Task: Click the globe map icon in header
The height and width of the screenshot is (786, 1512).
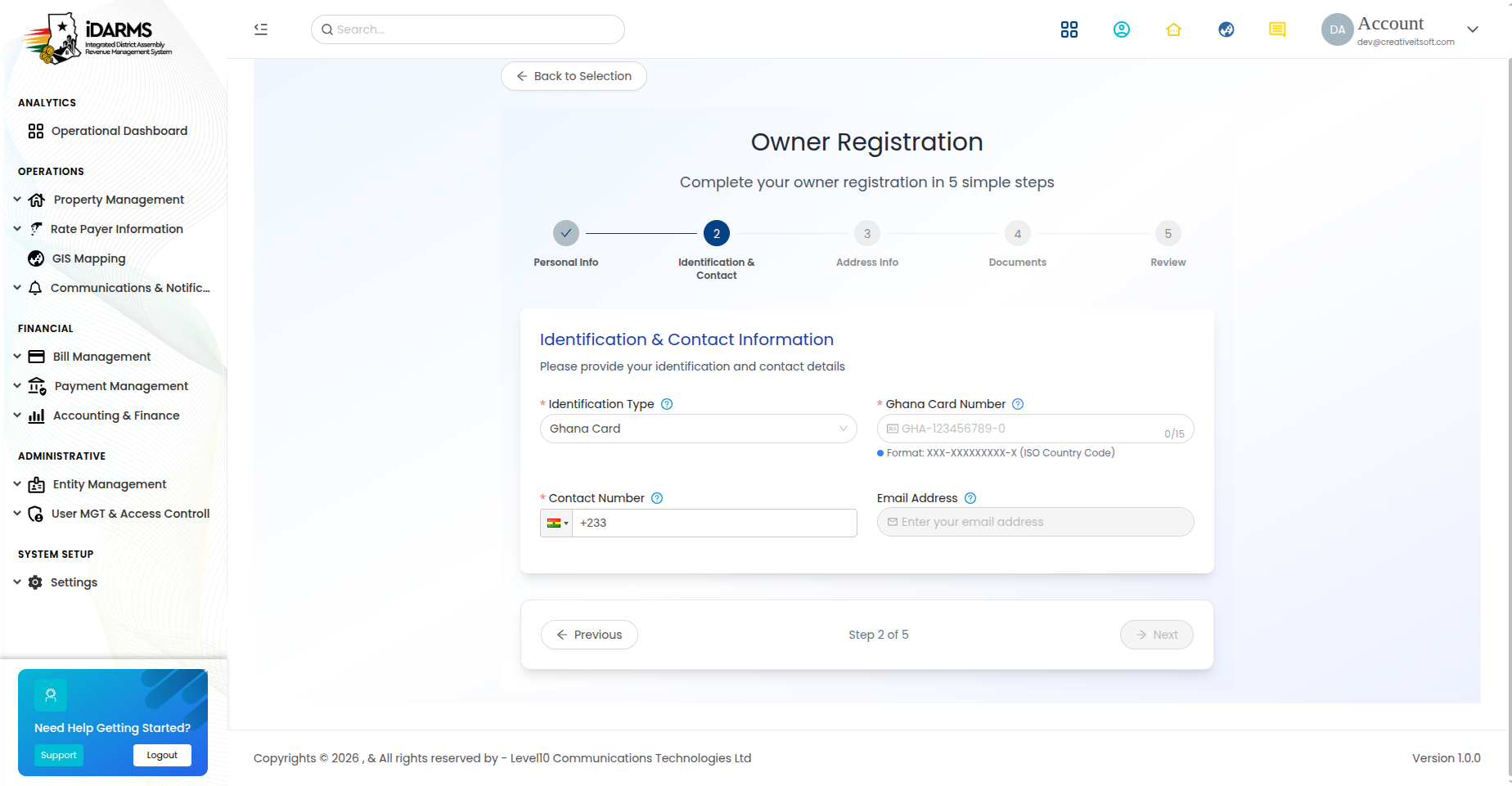Action: coord(1226,29)
